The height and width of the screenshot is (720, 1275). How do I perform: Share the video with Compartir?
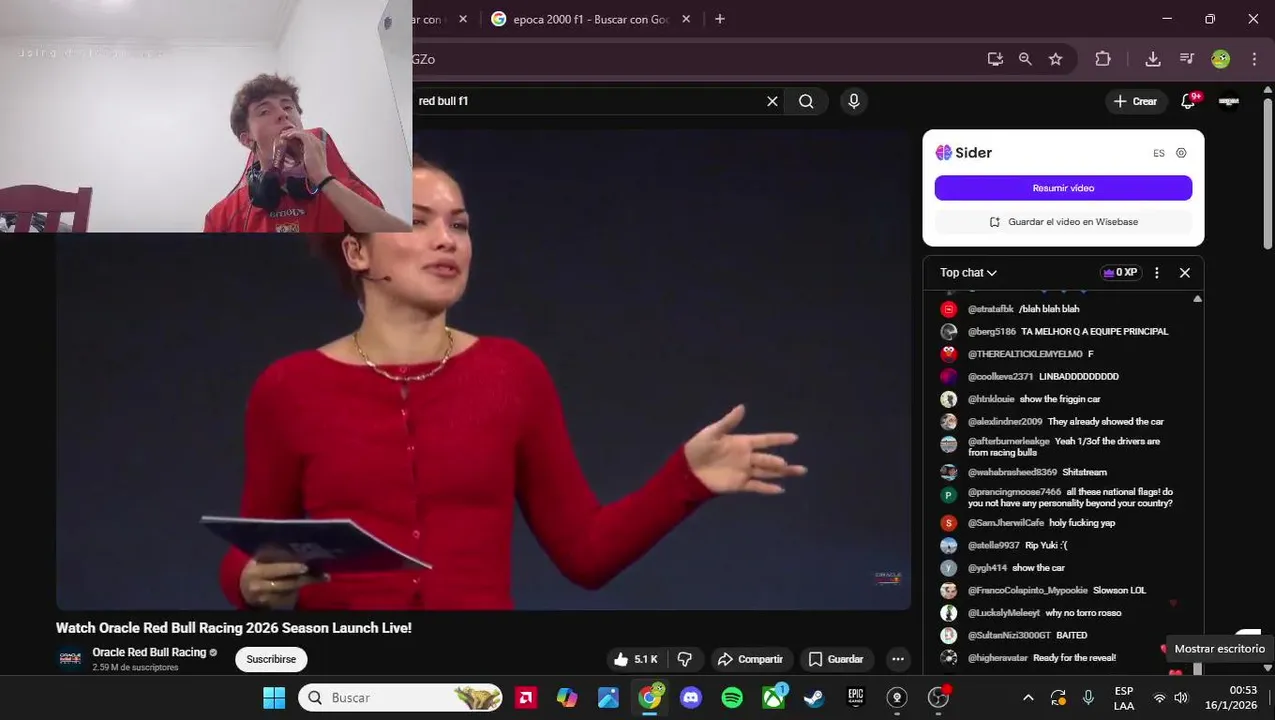coord(751,659)
